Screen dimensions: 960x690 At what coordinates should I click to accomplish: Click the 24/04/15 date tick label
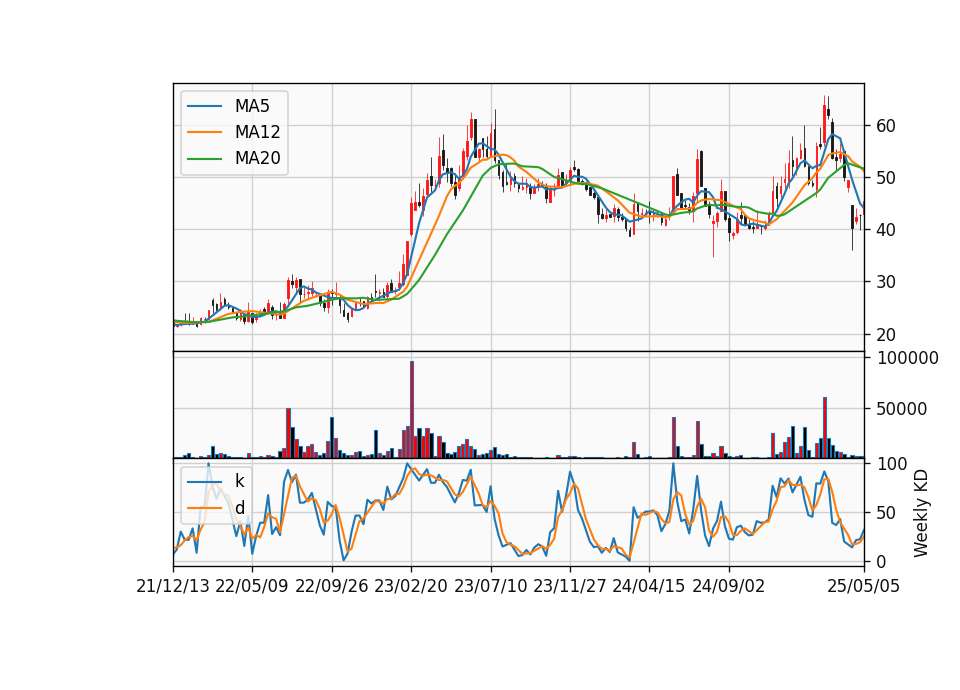pyautogui.click(x=649, y=586)
